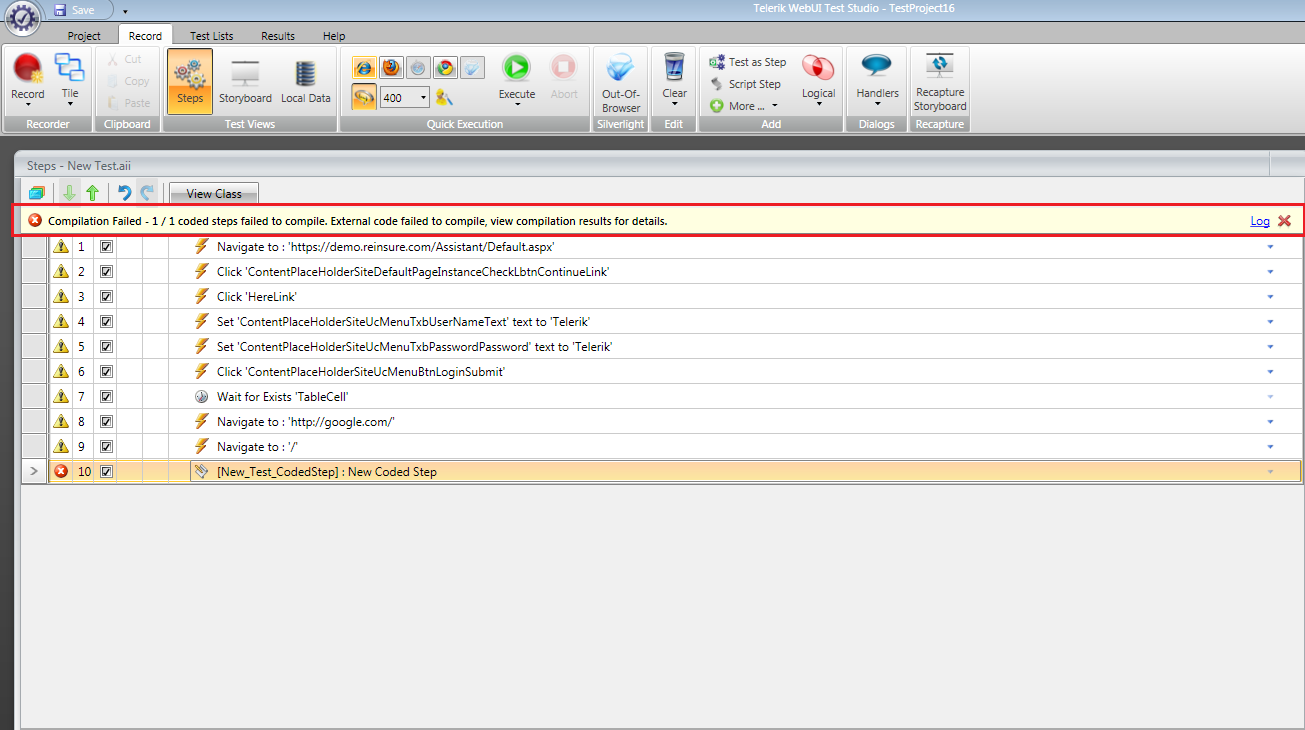
Task: Dismiss the compilation failed message with red X
Action: click(x=1285, y=221)
